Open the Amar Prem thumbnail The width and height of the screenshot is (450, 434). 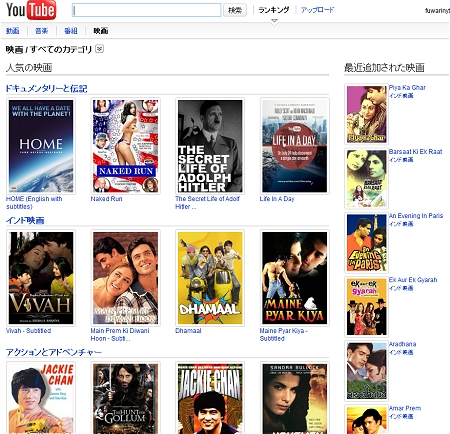tap(366, 420)
